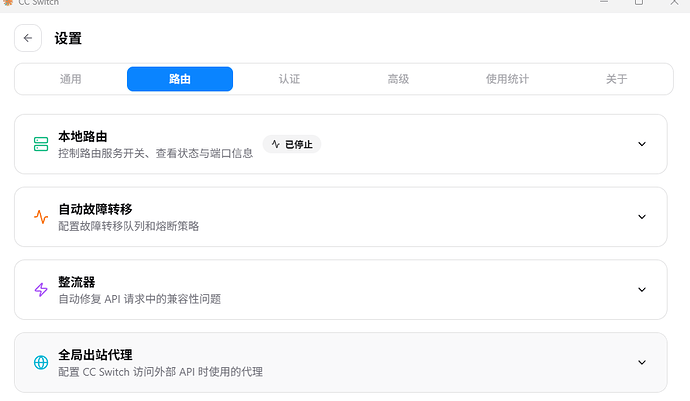The width and height of the screenshot is (690, 401).
Task: Click description 控制路由服务开关、查看状态与端口信息
Action: click(156, 153)
